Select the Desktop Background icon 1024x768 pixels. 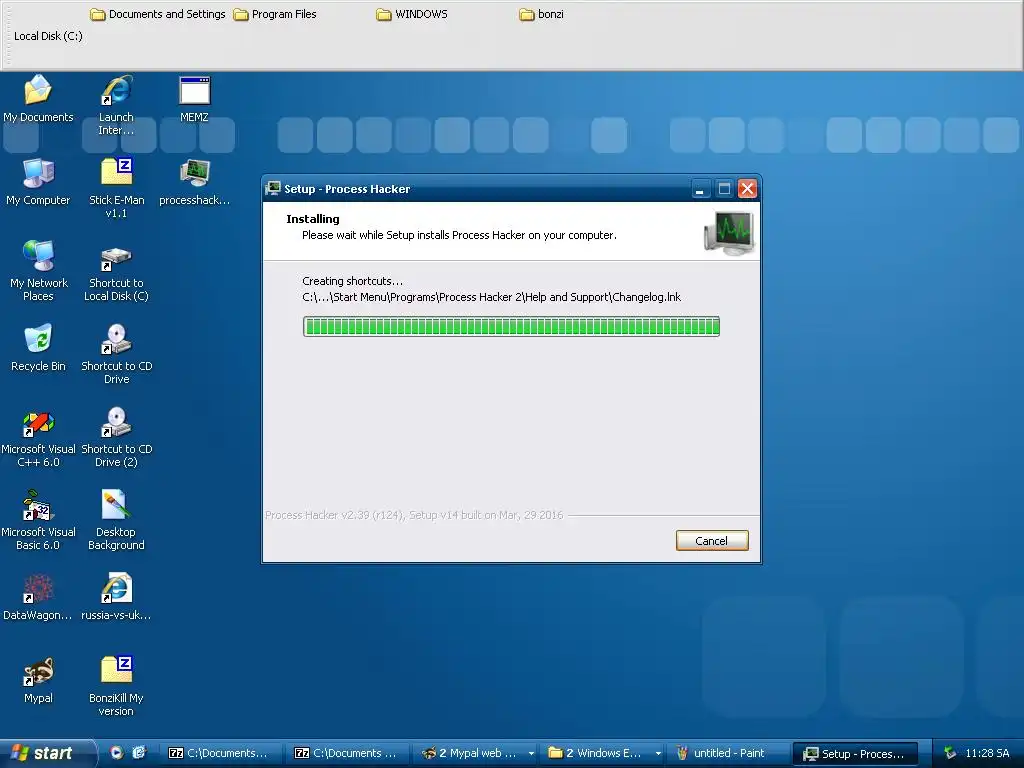pyautogui.click(x=116, y=520)
